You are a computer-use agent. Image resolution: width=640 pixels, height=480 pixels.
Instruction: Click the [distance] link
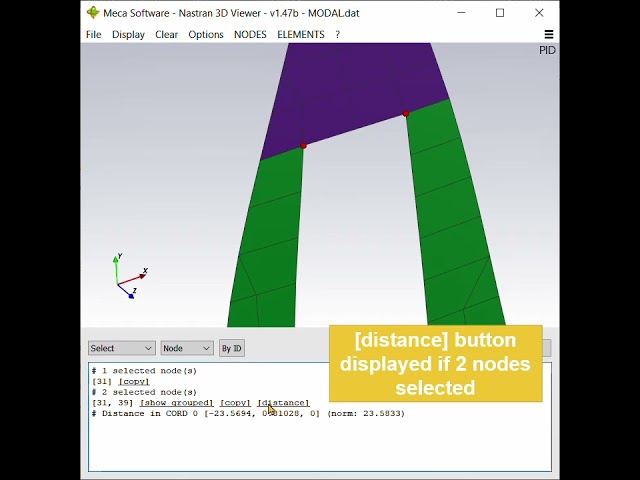(283, 403)
